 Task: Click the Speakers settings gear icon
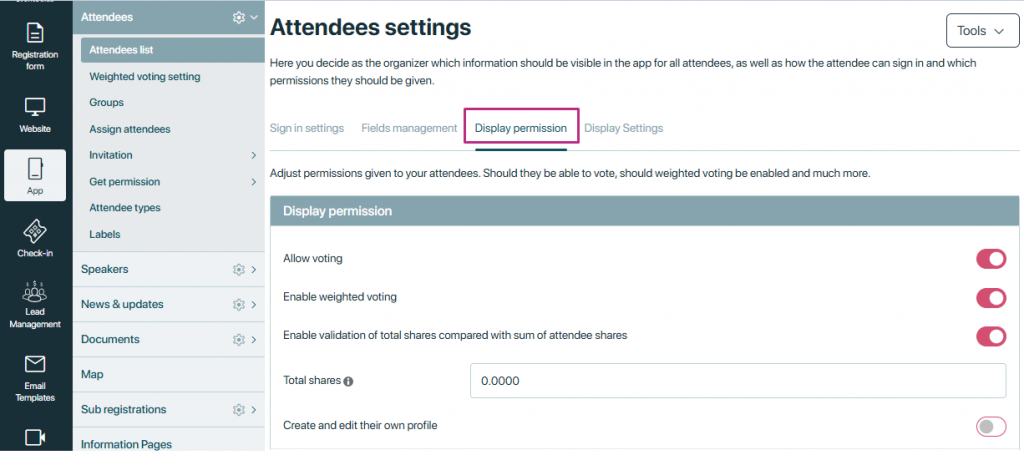238,269
